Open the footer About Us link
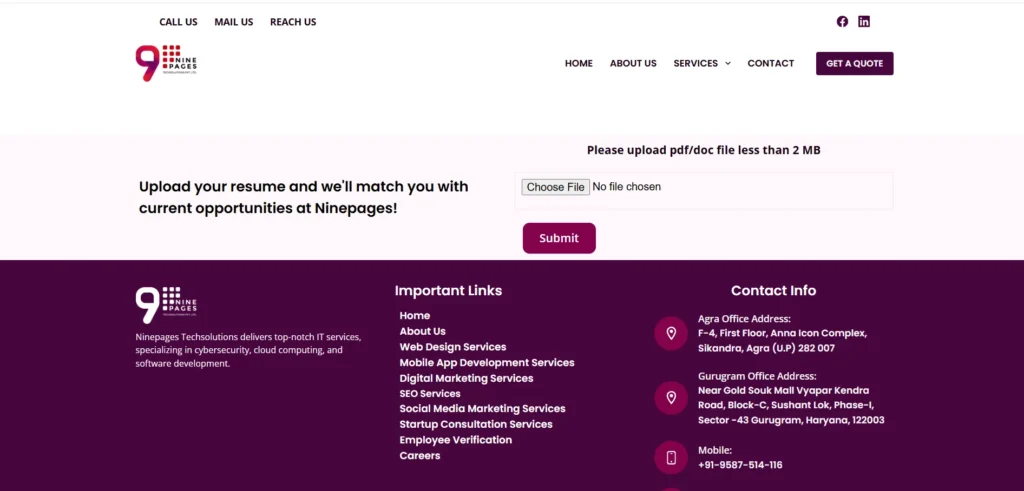 click(x=423, y=331)
